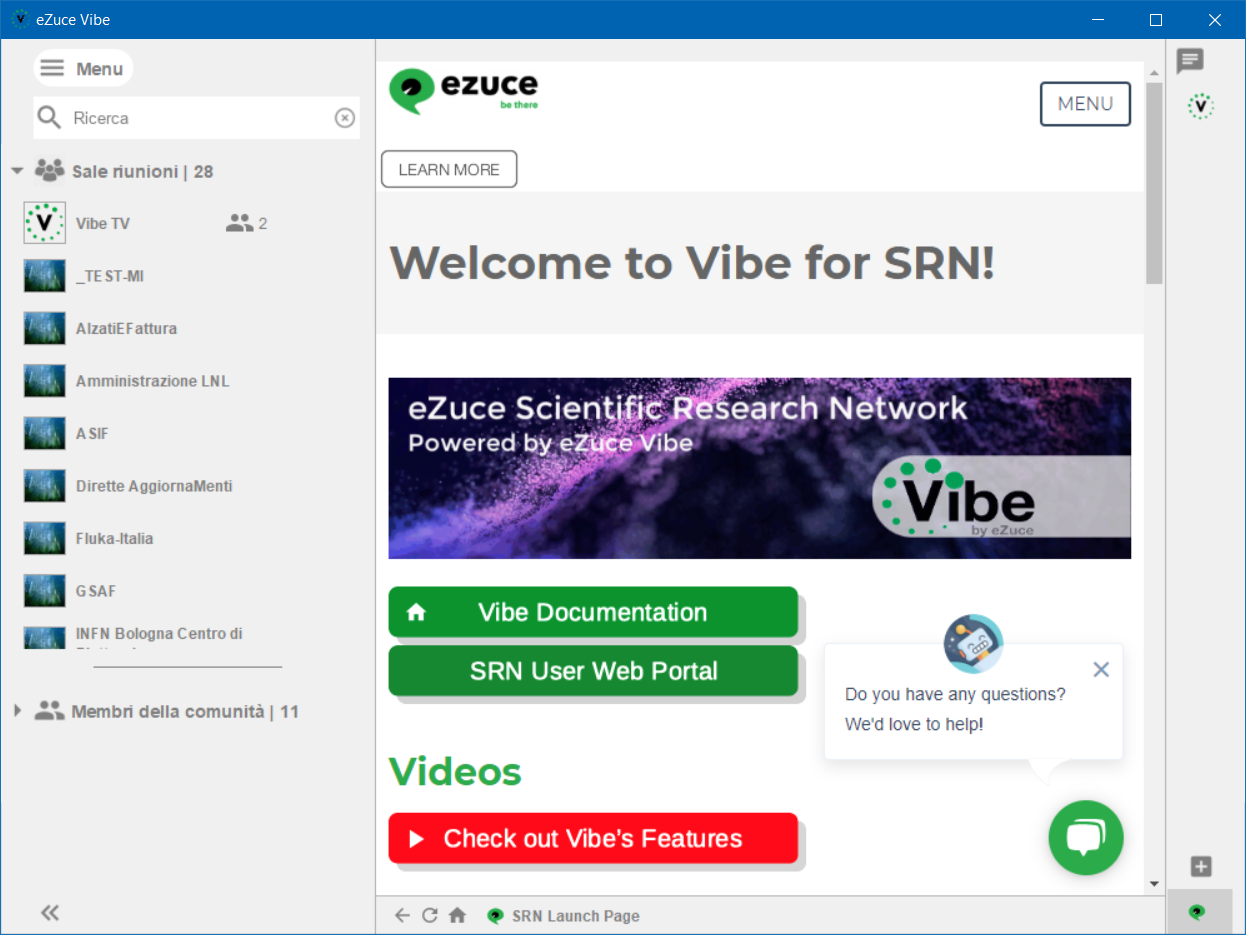Click the GSAF room thumbnail
Screen dimensions: 1246x935
(x=44, y=591)
